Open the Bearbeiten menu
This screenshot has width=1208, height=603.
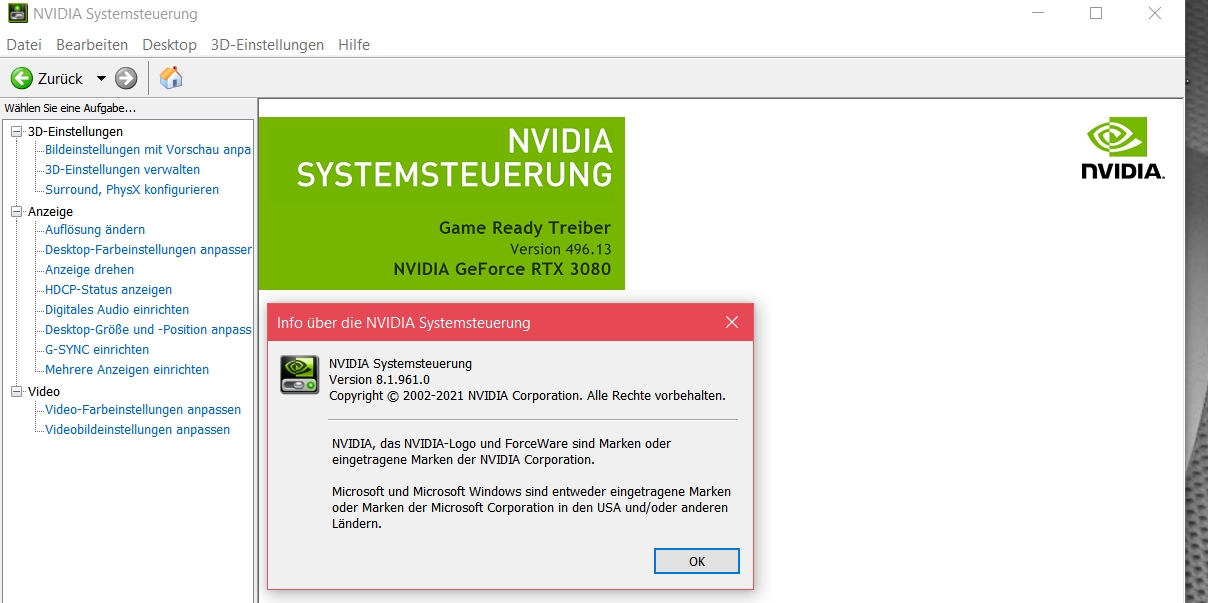tap(92, 45)
